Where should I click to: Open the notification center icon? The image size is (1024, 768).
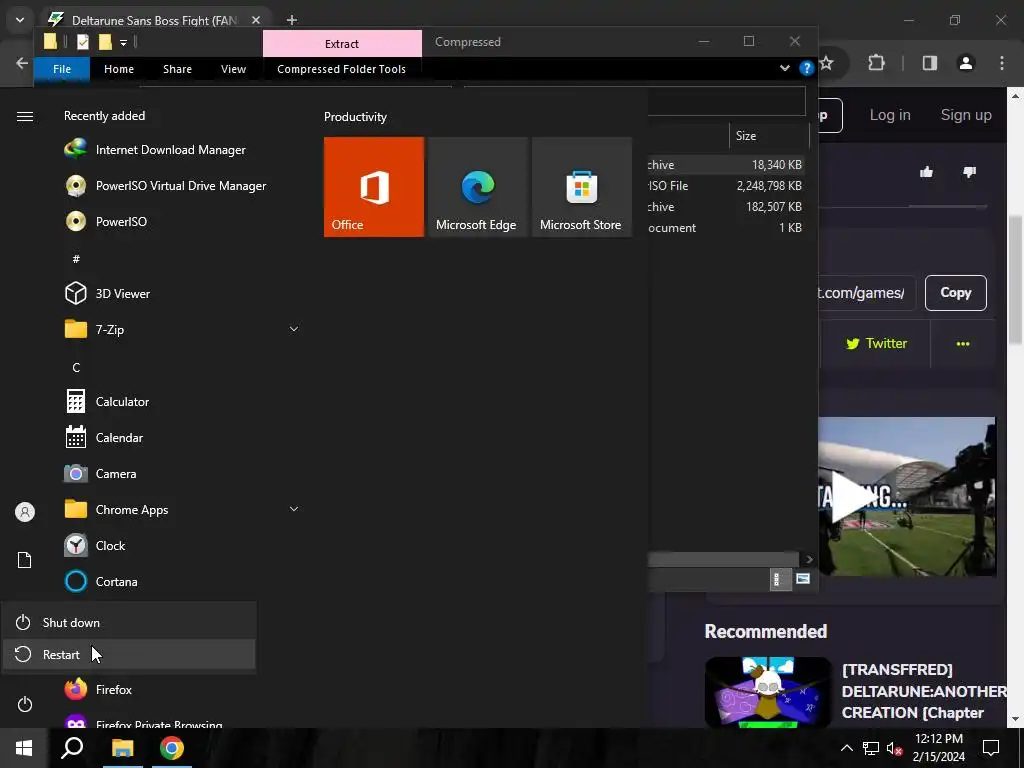point(991,748)
